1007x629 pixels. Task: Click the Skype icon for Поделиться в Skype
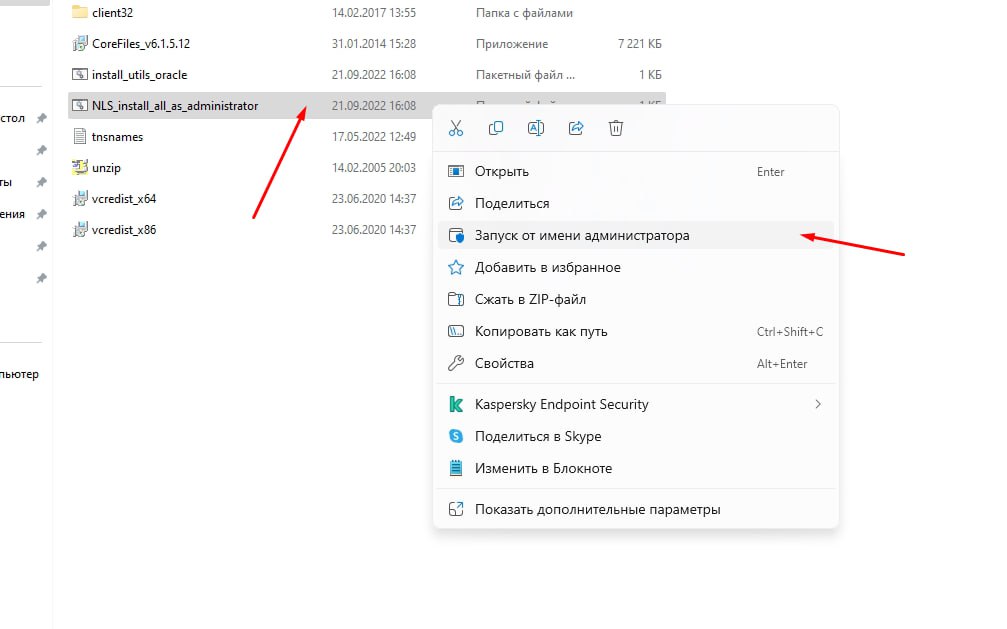click(x=455, y=436)
